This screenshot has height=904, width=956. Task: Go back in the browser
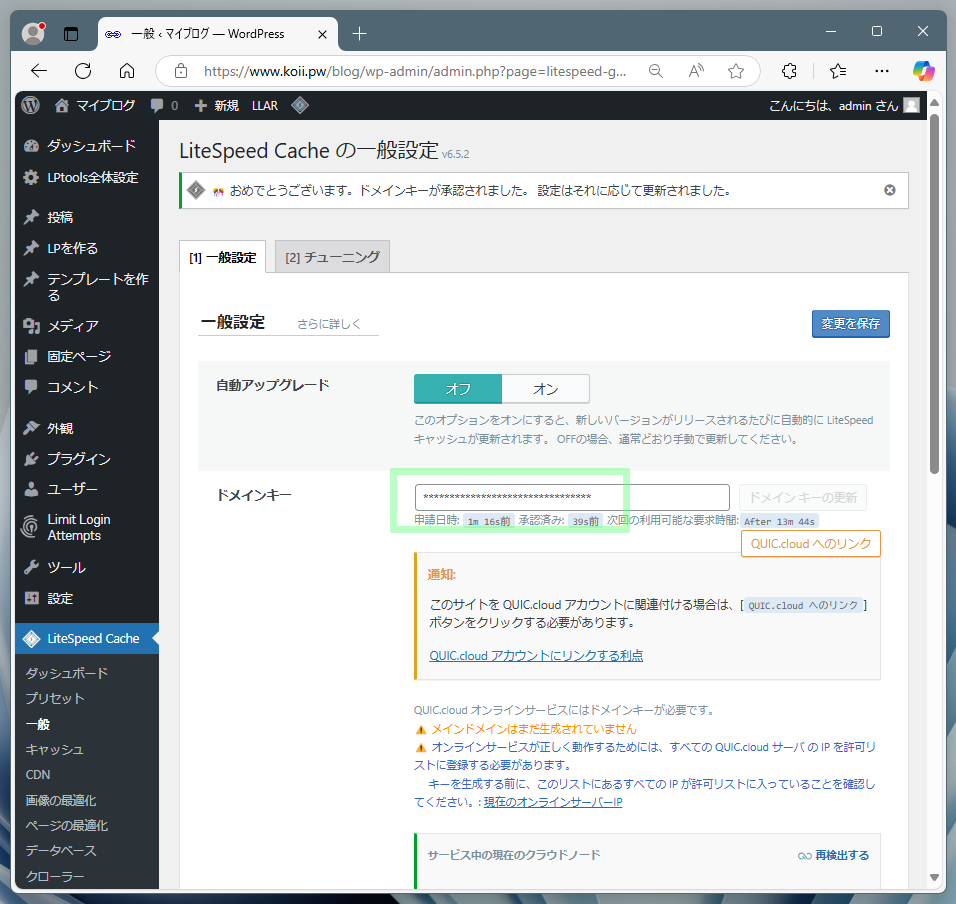coord(39,71)
